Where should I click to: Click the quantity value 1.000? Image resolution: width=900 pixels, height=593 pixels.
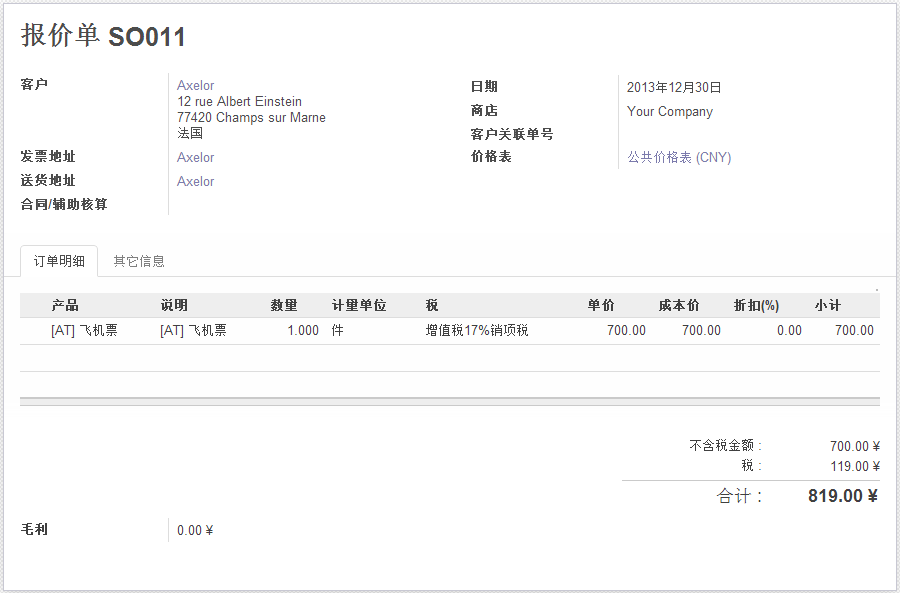point(302,331)
